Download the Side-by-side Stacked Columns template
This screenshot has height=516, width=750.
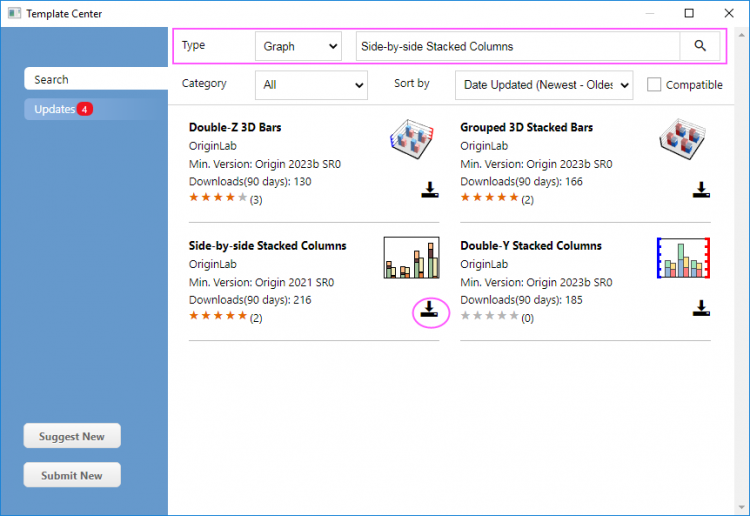[x=430, y=309]
